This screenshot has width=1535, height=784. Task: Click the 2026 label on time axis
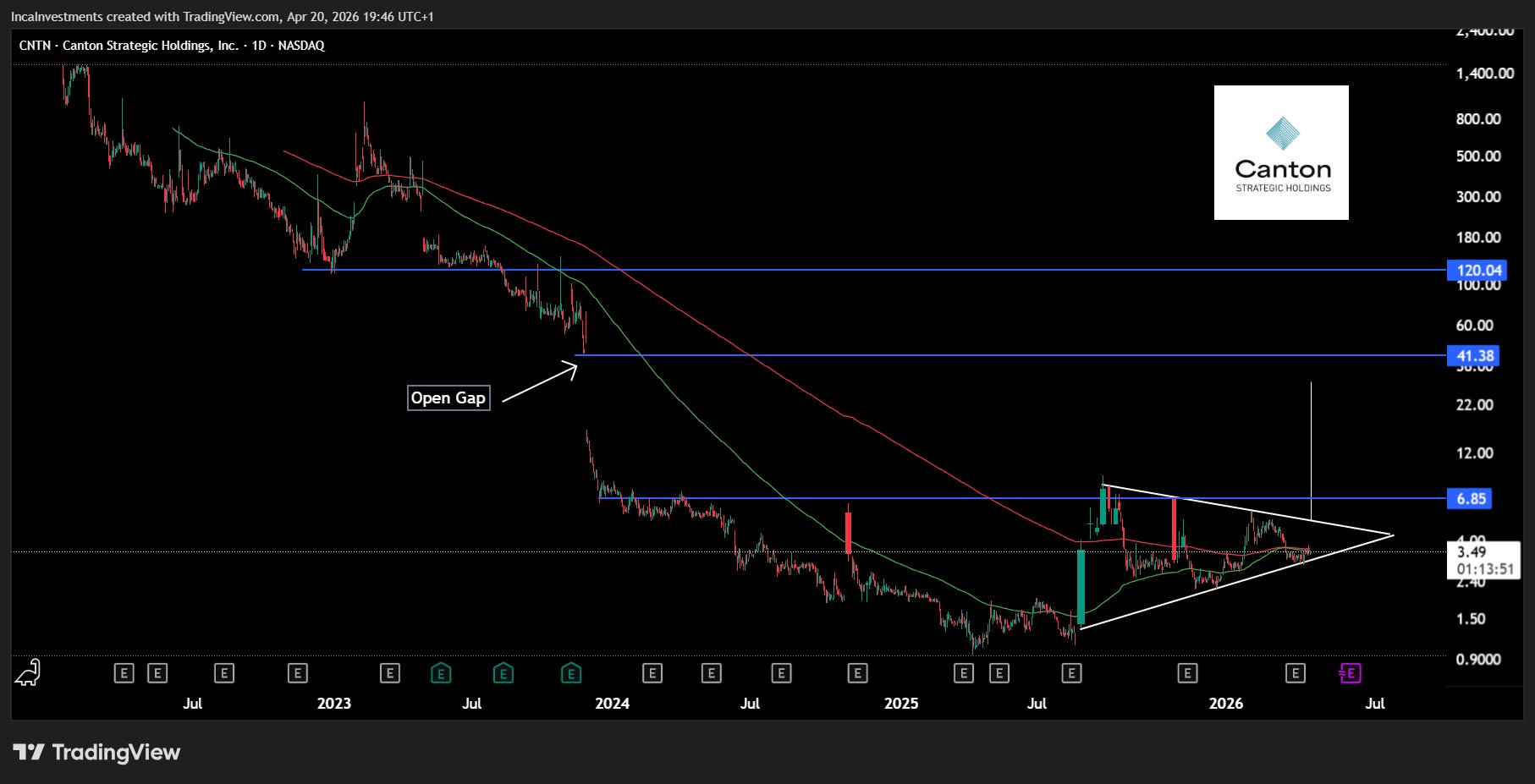(1226, 704)
